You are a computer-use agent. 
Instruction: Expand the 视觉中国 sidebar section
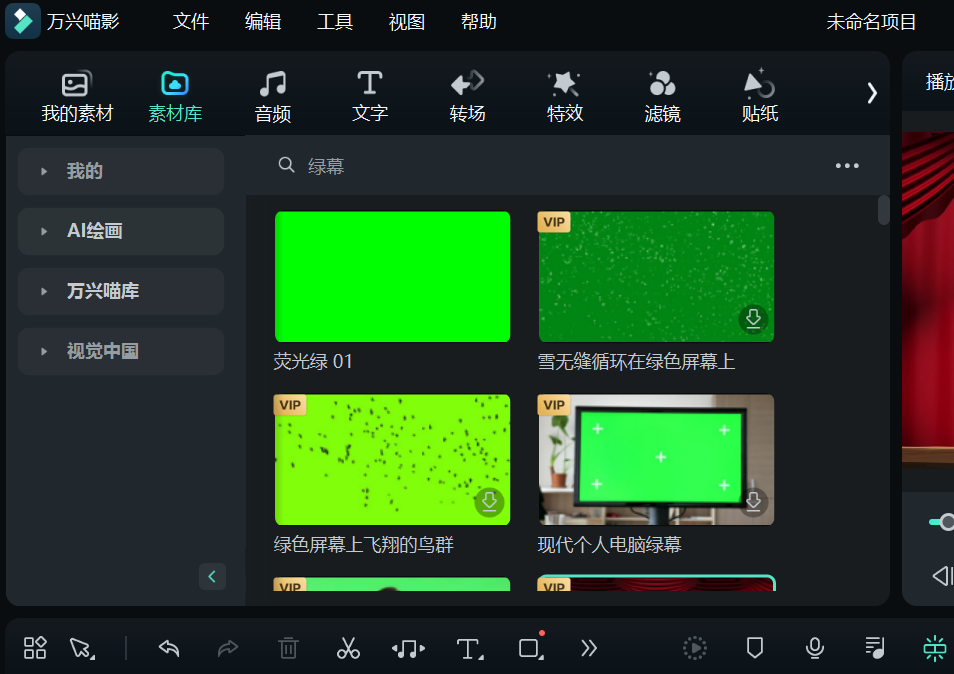coord(120,351)
